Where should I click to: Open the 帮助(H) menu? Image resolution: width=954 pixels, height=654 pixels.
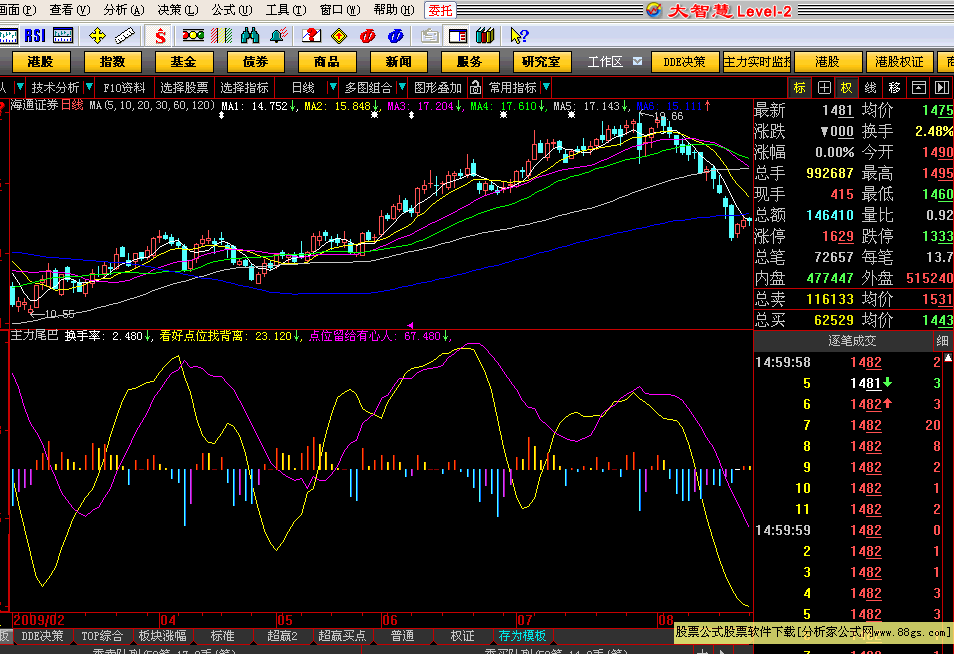pos(394,10)
